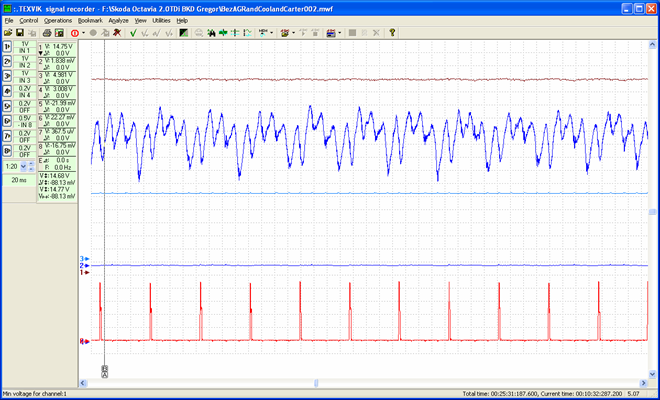Screen dimensions: 660x400
Task: Toggle channel 3 button
Action: (x=7, y=76)
